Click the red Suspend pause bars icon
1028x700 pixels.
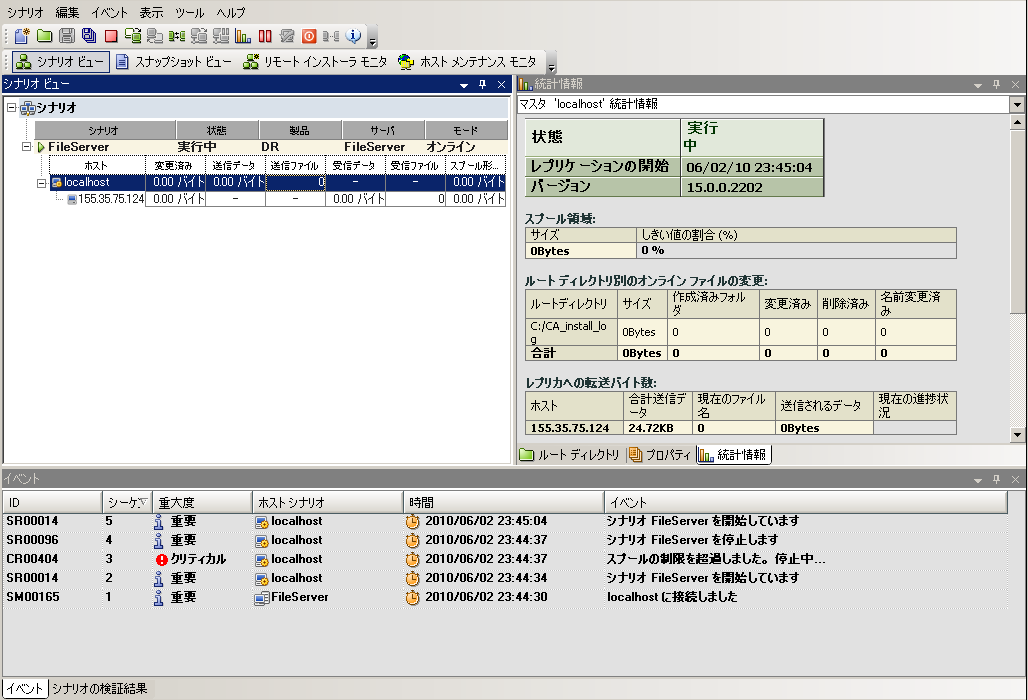[x=265, y=36]
